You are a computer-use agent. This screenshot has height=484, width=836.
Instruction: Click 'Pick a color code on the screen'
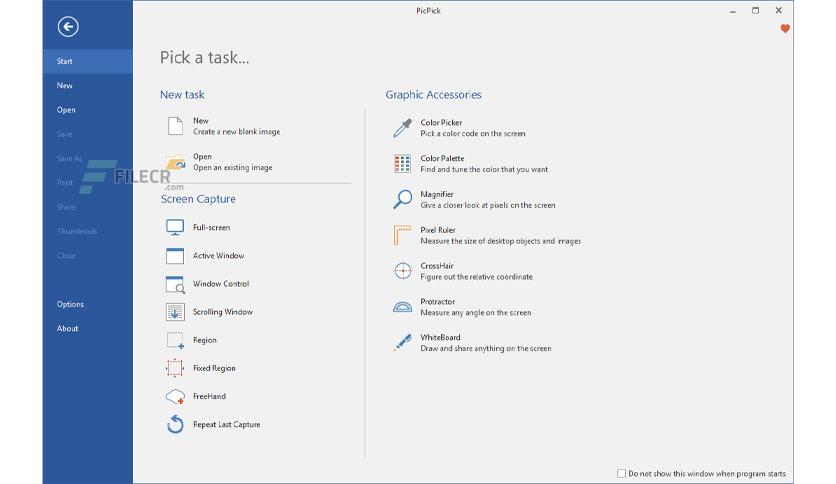(x=473, y=134)
